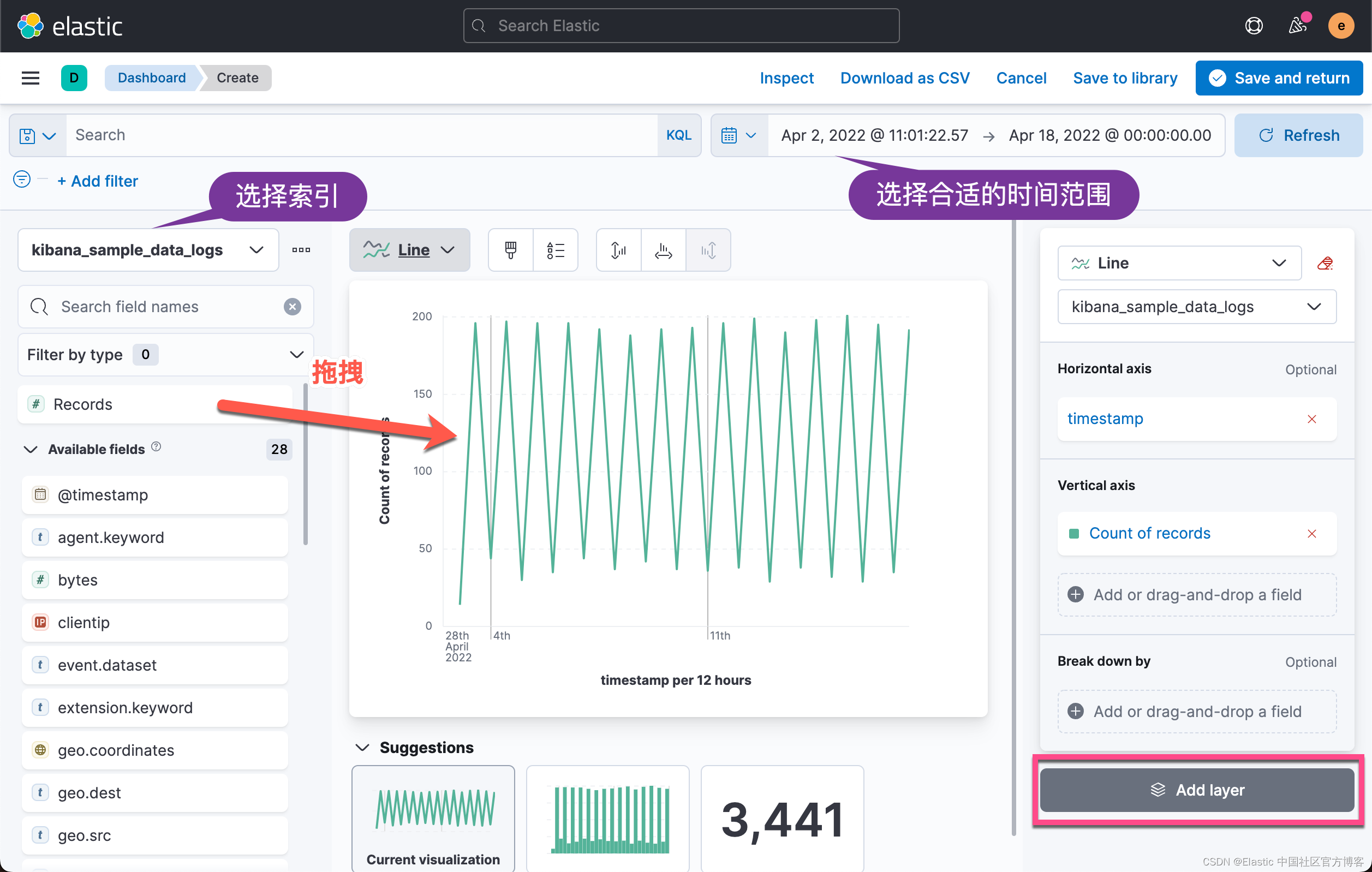
Task: Collapse the Available fields section
Action: (x=31, y=450)
